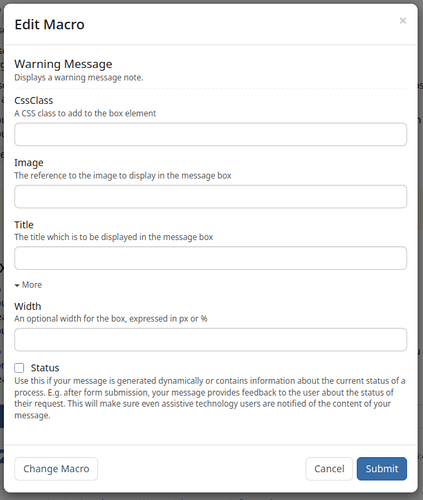This screenshot has width=423, height=500.
Task: Click the 'Displays a warning message note' text
Action: 79,78
